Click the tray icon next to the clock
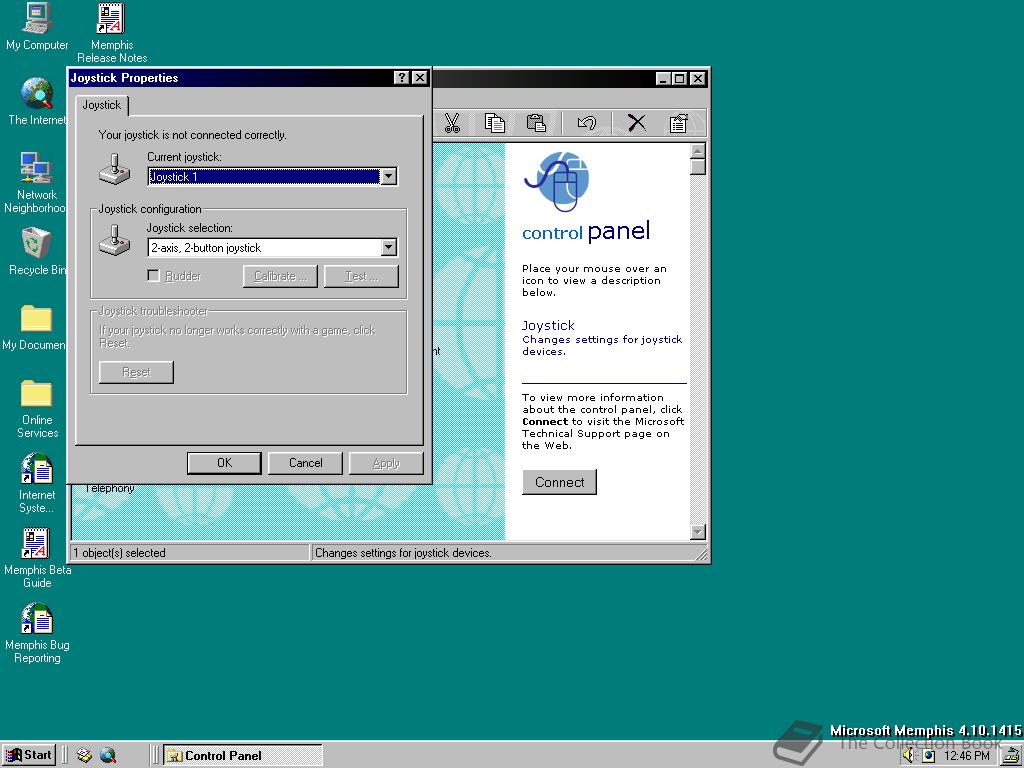The image size is (1024, 768). (928, 756)
